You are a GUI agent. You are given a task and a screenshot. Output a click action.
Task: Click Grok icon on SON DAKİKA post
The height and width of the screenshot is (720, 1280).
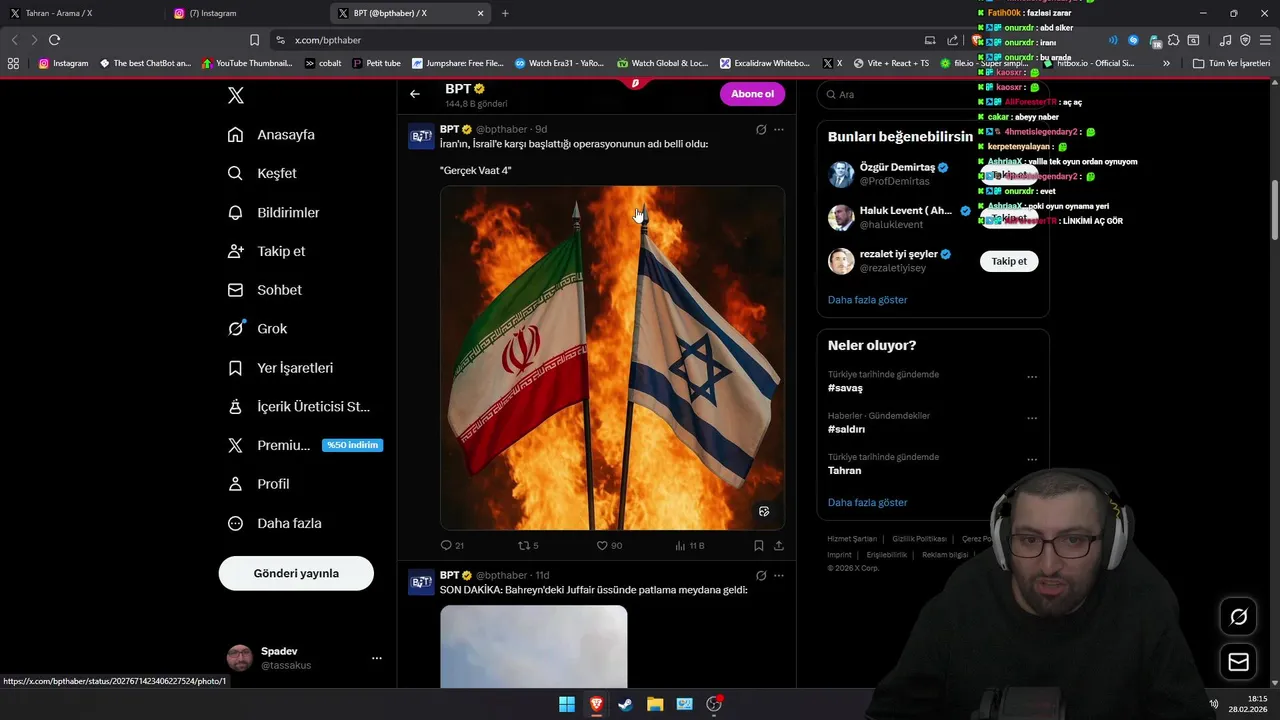tap(761, 575)
